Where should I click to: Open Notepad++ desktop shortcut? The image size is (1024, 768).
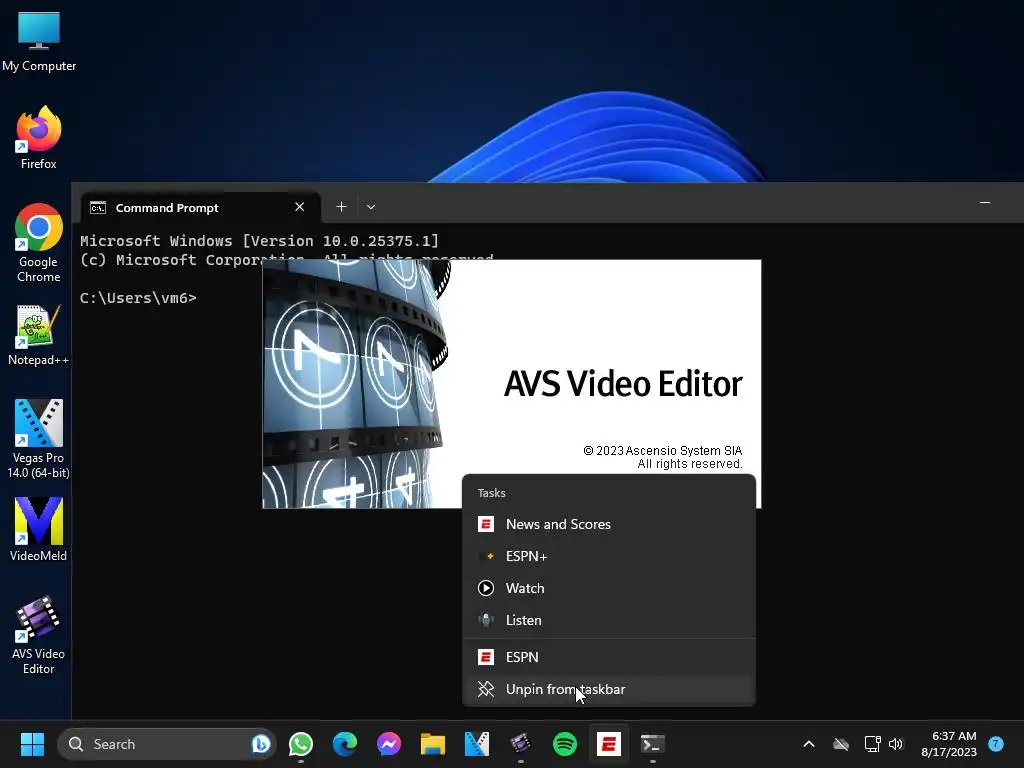(39, 335)
